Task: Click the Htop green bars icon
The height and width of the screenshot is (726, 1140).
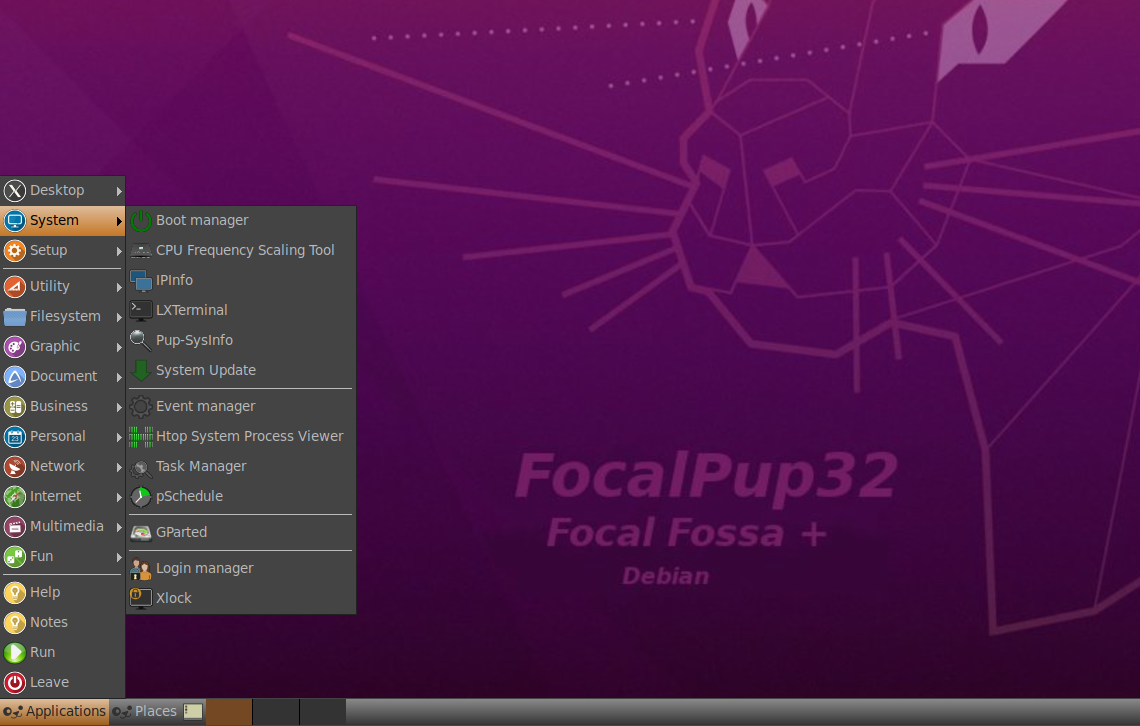Action: point(140,436)
